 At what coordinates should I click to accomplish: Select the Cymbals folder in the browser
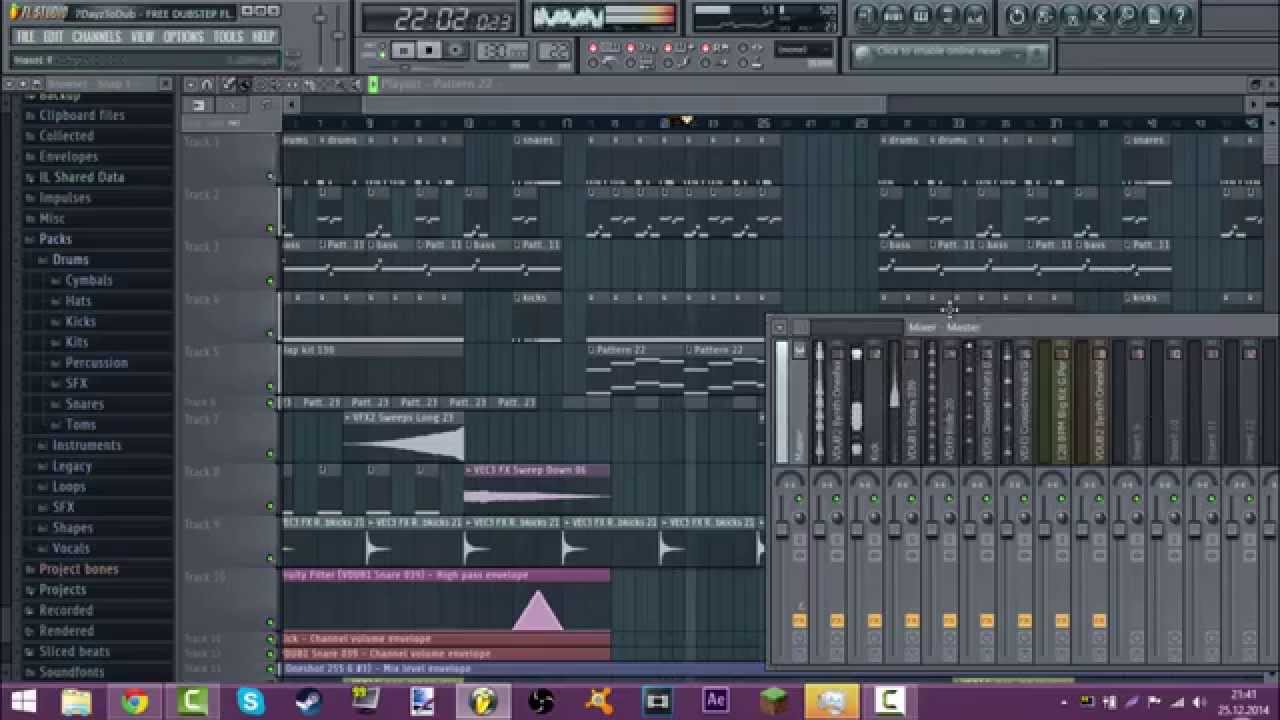coord(89,281)
